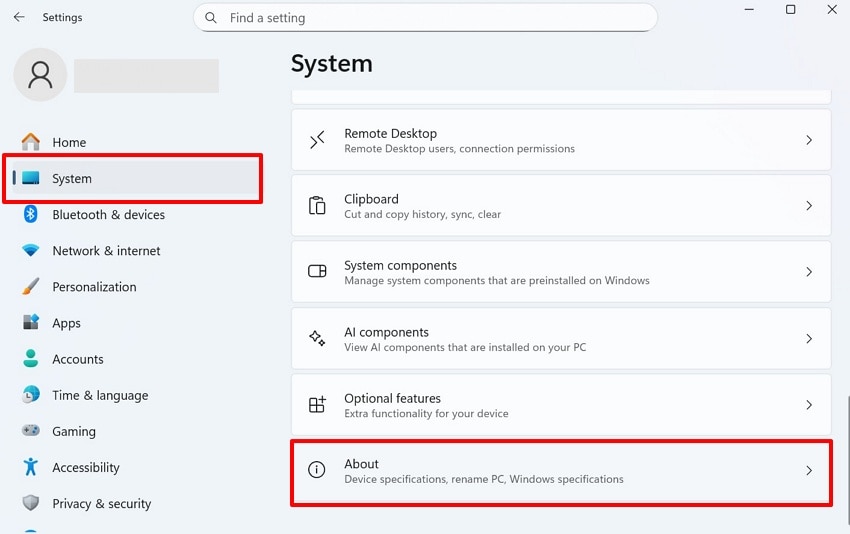Click 'Device specifications, rename PC' description
This screenshot has width=850, height=534.
click(484, 479)
